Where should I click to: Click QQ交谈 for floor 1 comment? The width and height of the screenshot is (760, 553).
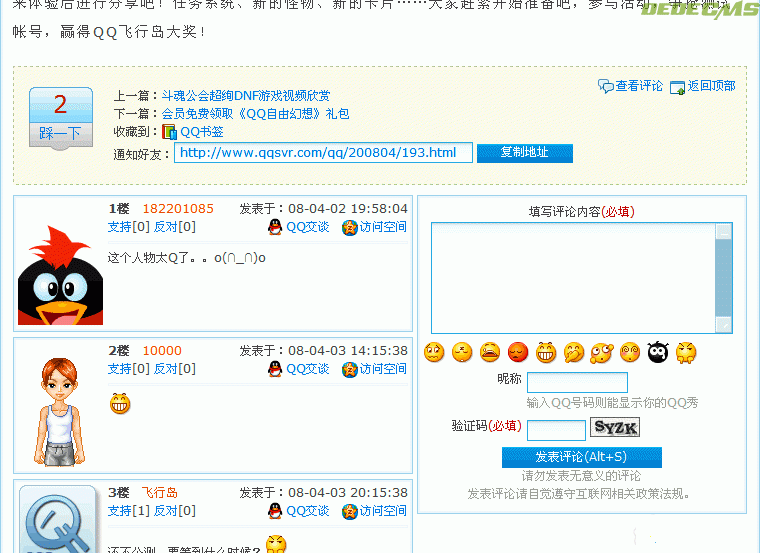(307, 227)
